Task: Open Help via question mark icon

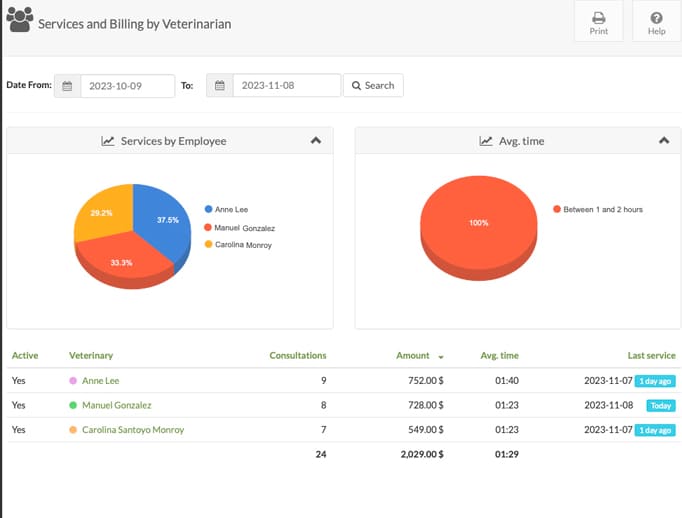Action: click(x=656, y=21)
